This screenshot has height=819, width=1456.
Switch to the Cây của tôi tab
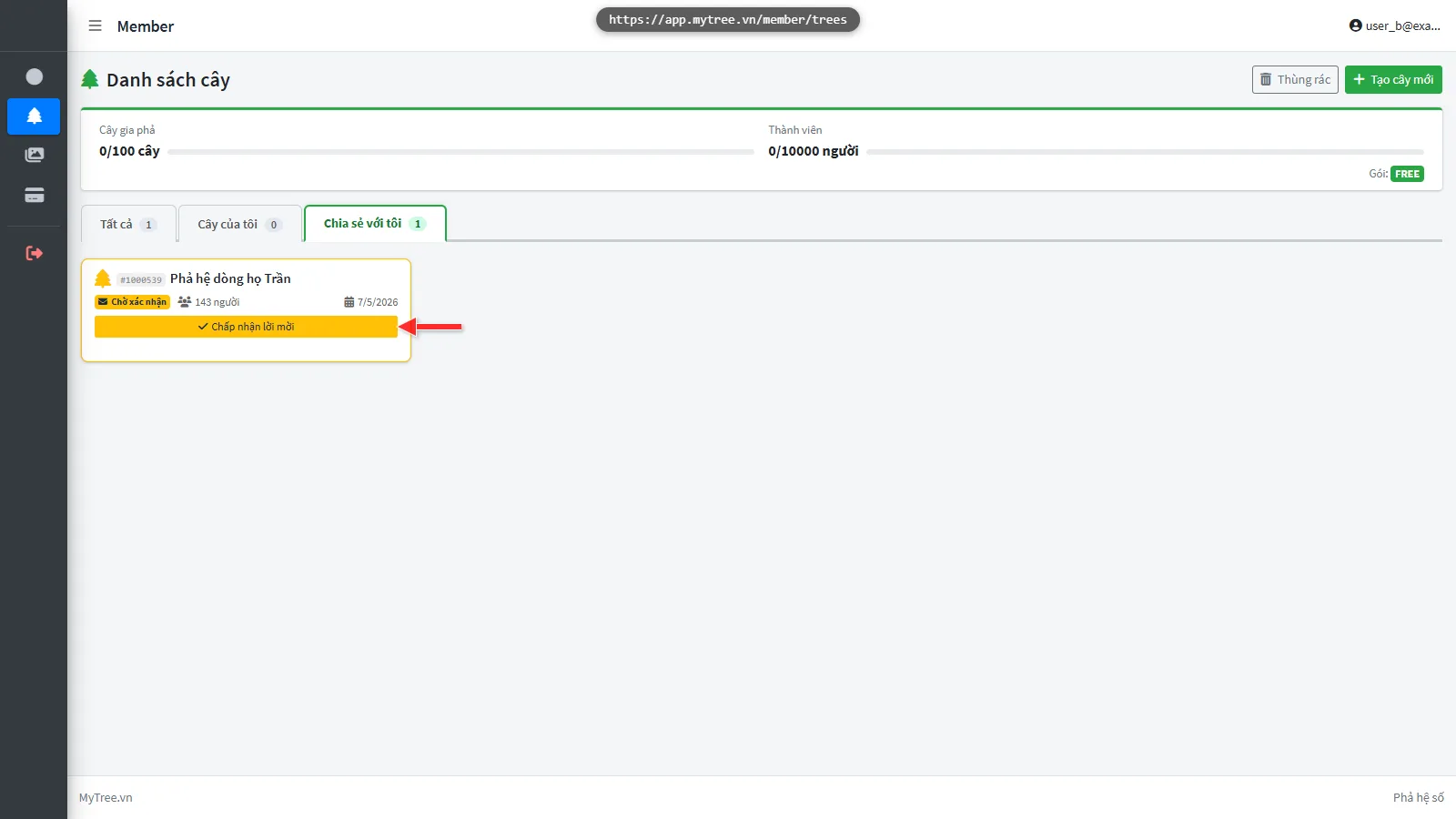240,224
